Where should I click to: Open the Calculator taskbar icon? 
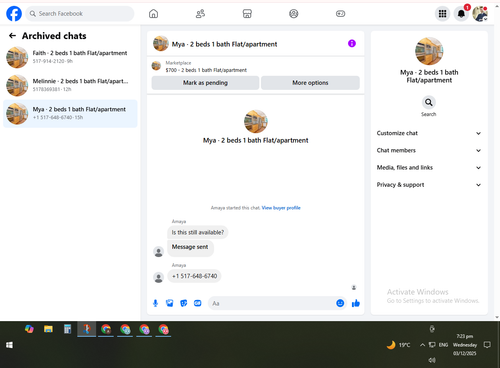(x=68, y=329)
